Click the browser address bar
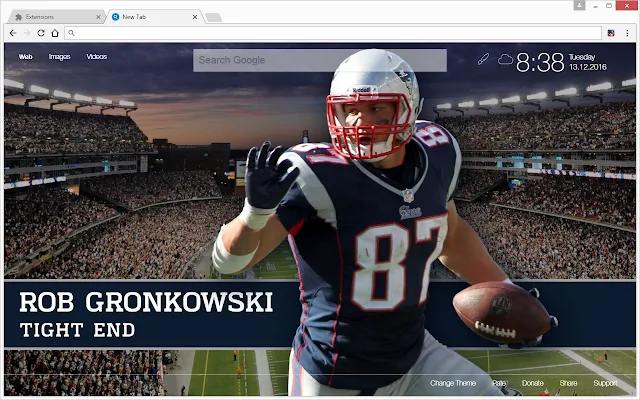This screenshot has height=400, width=640. pyautogui.click(x=333, y=33)
